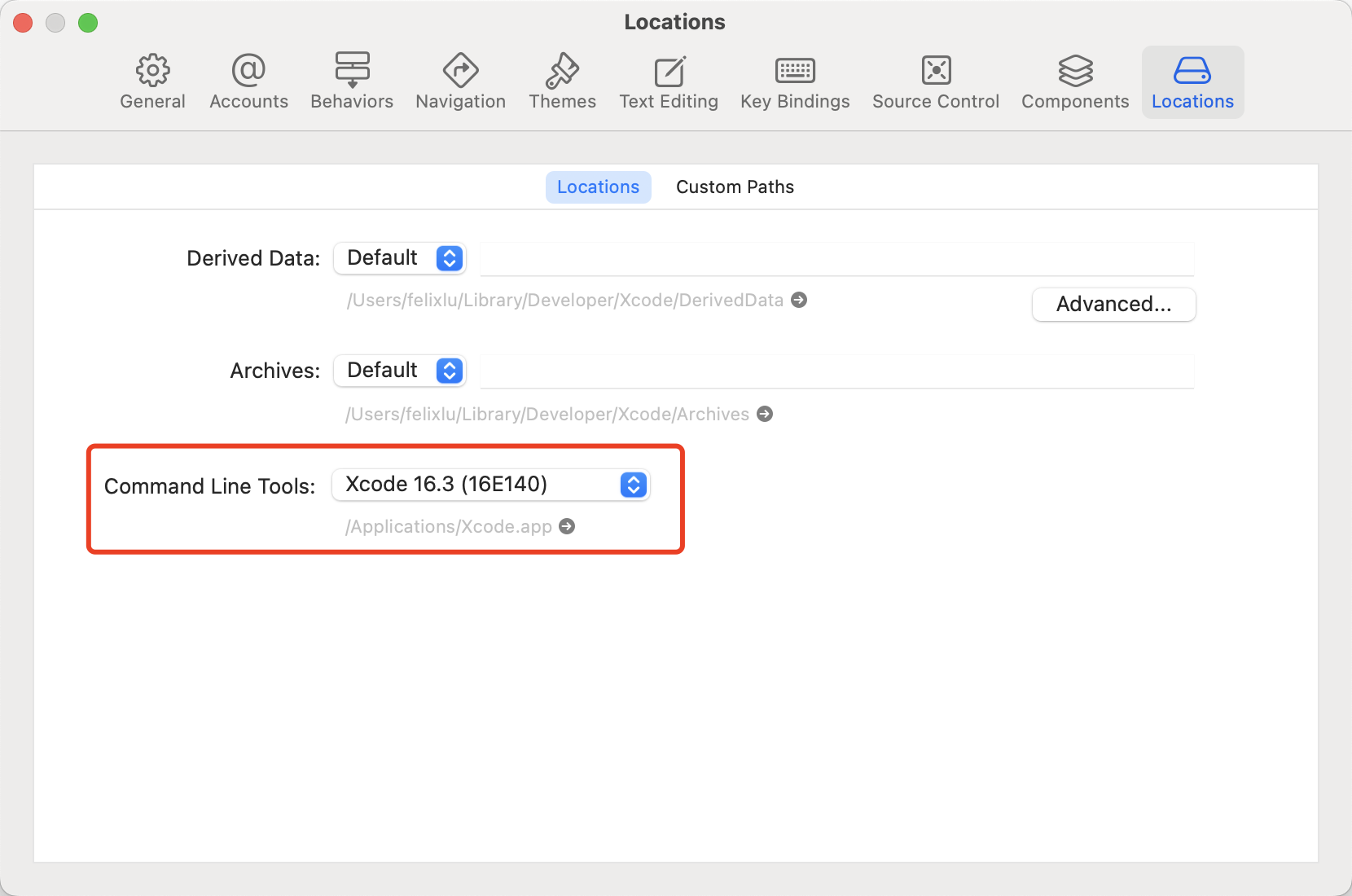
Task: Zoom the window with green button
Action: pyautogui.click(x=88, y=23)
